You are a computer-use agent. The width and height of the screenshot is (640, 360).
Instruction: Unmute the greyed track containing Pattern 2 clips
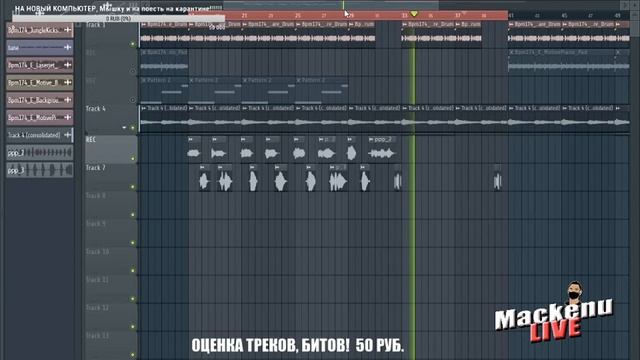point(133,100)
